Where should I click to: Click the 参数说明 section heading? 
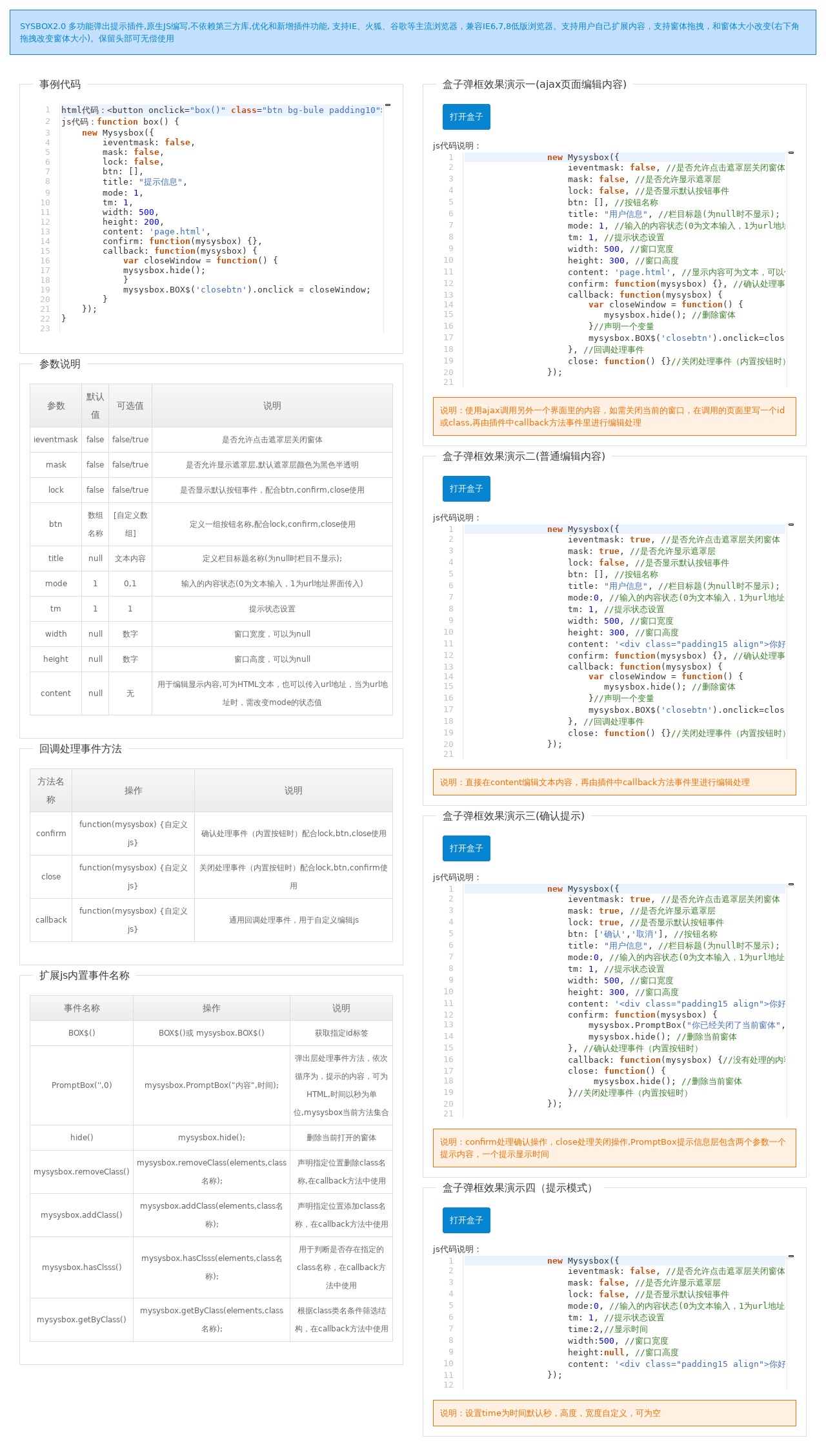click(60, 364)
